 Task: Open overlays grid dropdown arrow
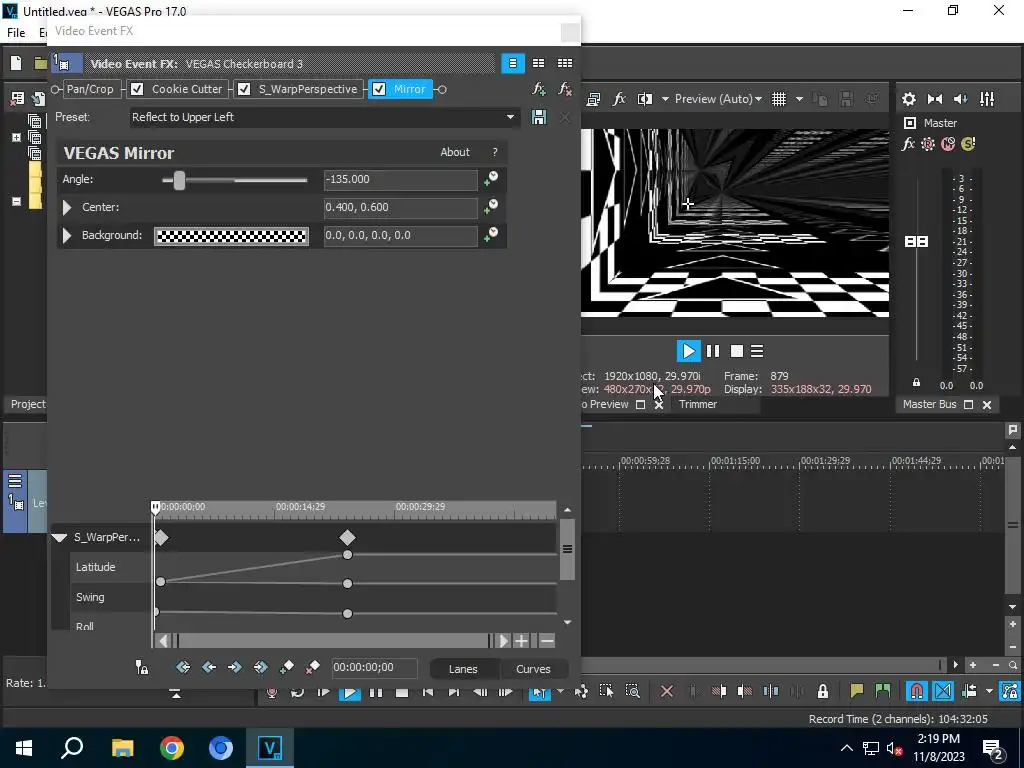coord(799,99)
